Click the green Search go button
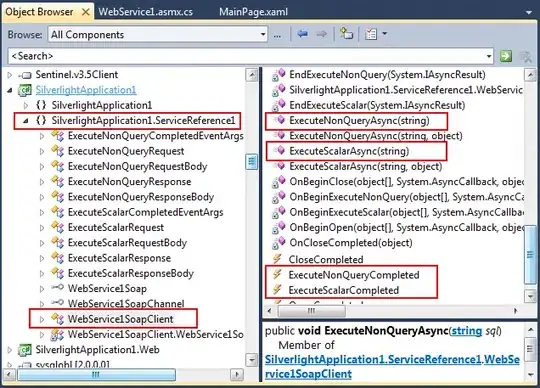The image size is (540, 388). 506,56
